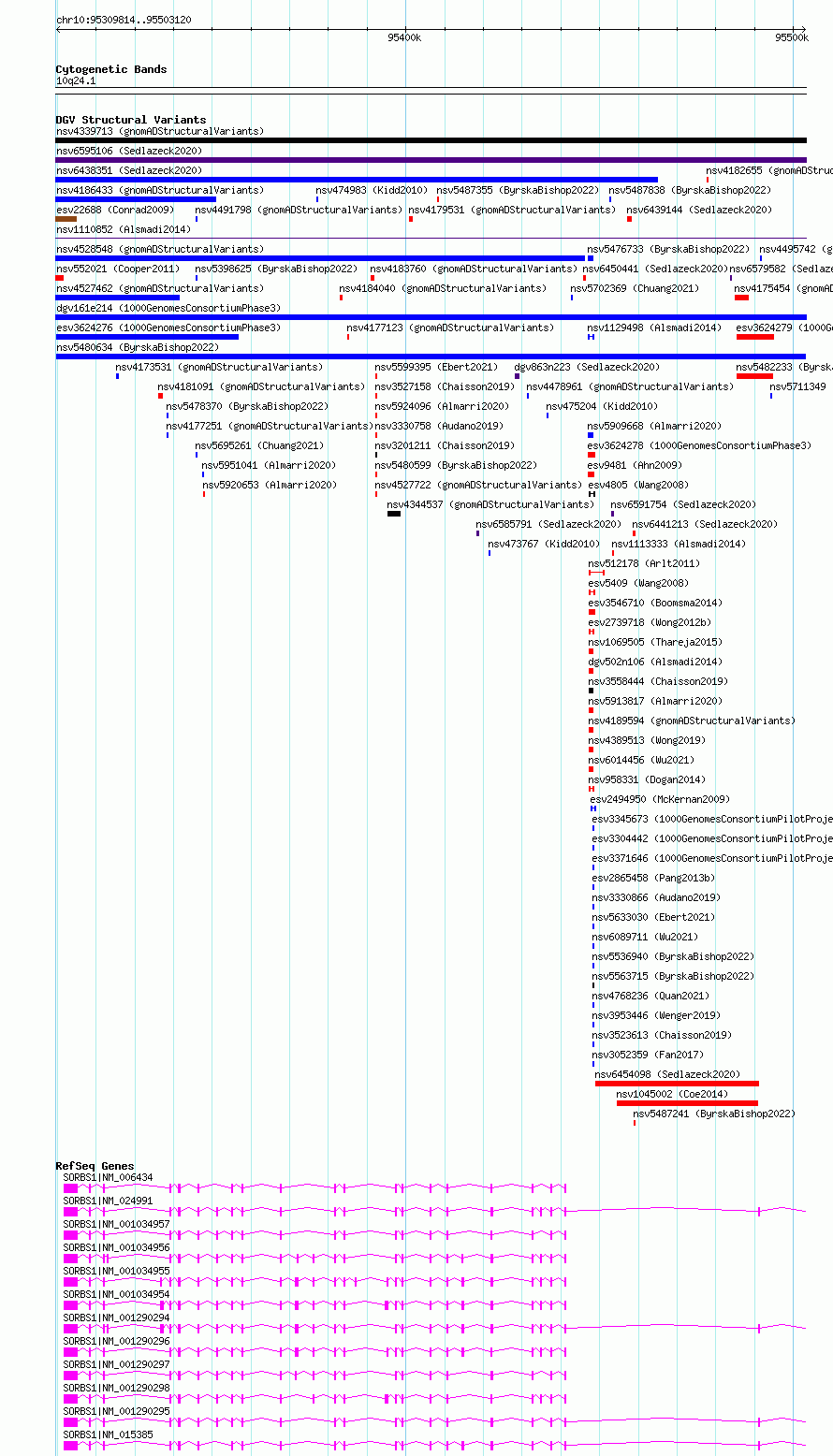833x1456 pixels.
Task: Open nsv4173531 variant label
Action: coord(219,367)
